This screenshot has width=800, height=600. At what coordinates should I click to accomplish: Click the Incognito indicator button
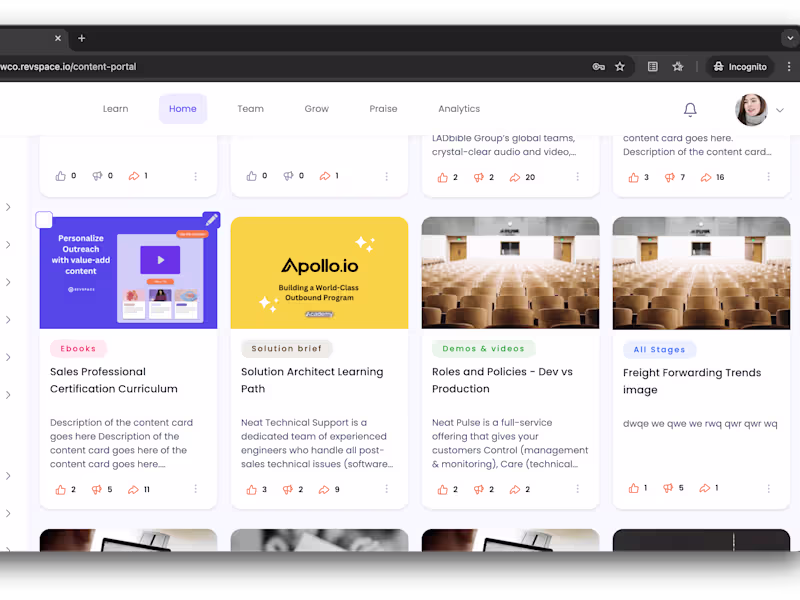click(740, 67)
